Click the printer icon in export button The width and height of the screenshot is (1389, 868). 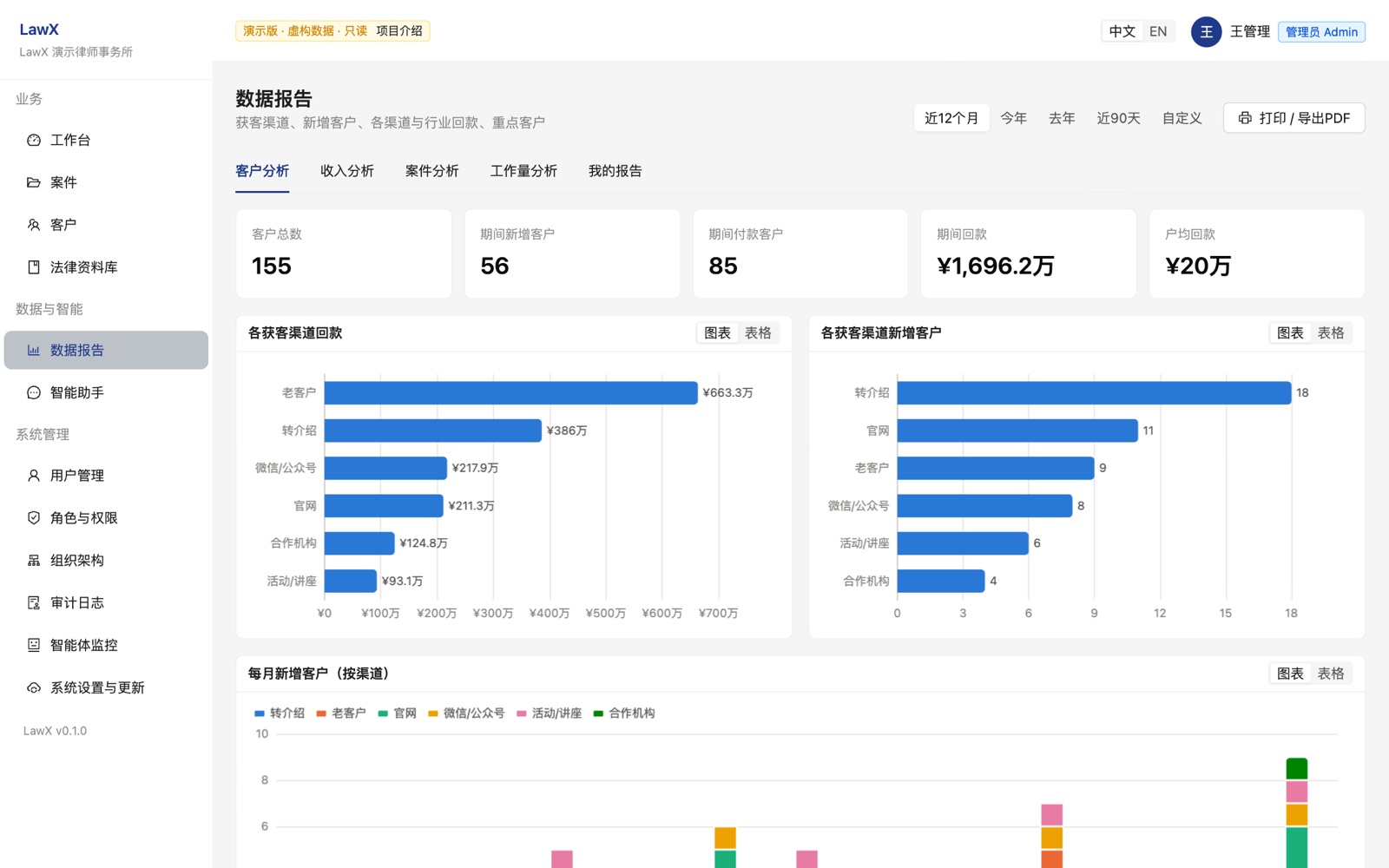tap(1245, 118)
